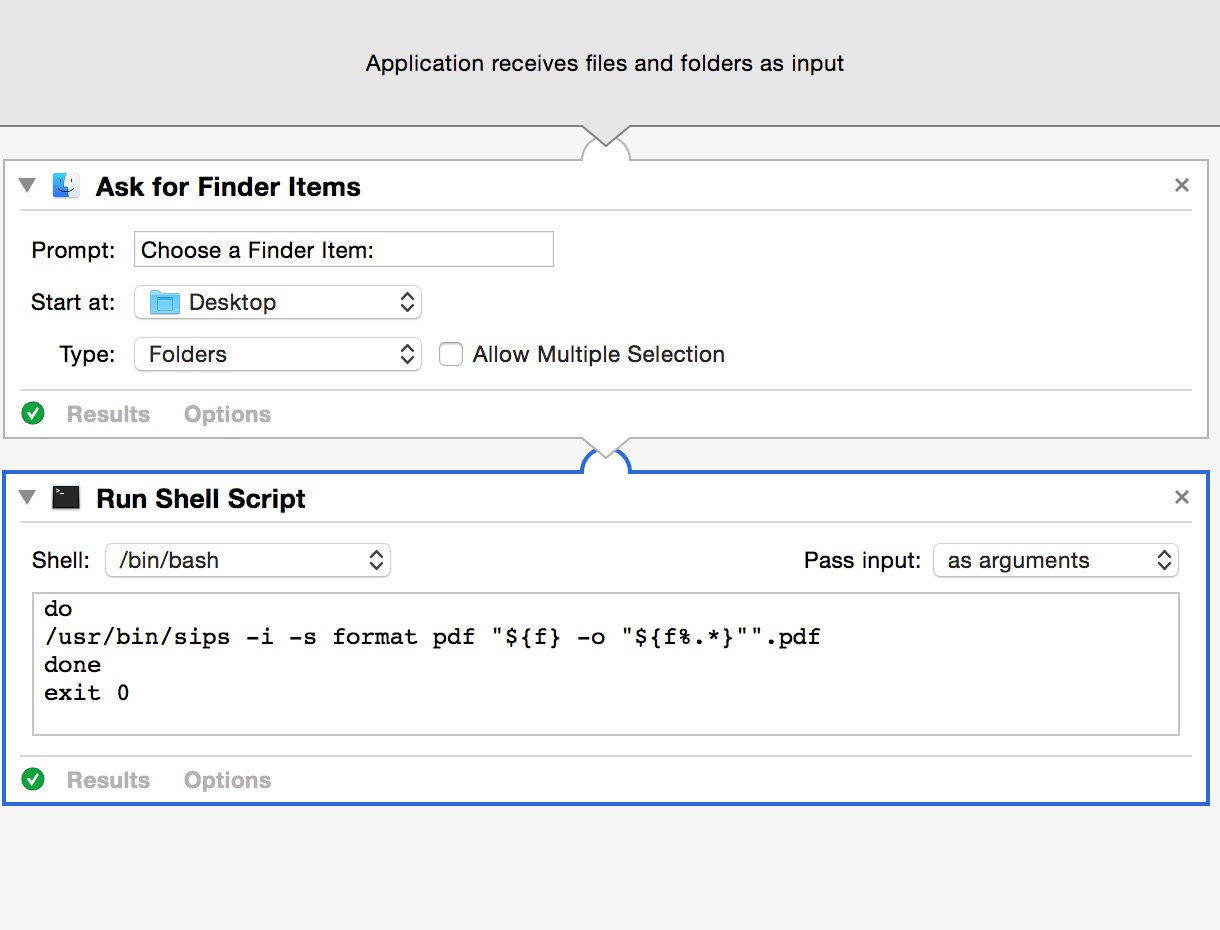Show Results for Run Shell Script
1220x930 pixels.
(x=108, y=780)
